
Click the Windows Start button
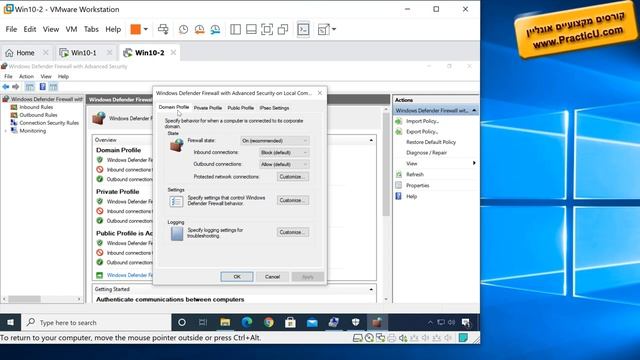[x=10, y=322]
